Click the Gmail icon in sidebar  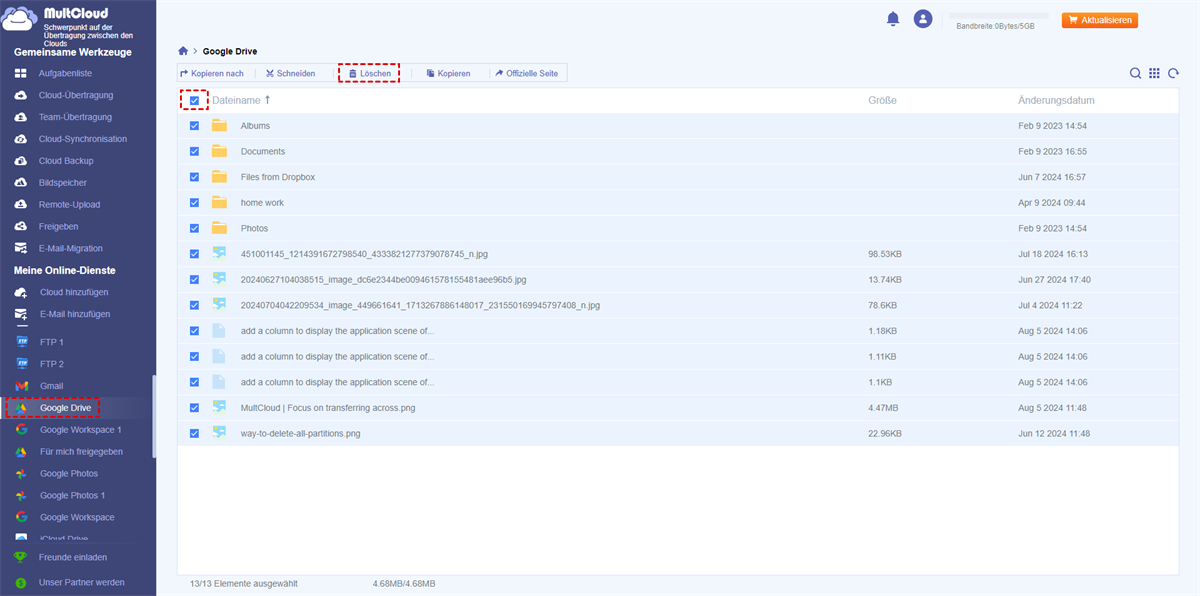pyautogui.click(x=21, y=386)
